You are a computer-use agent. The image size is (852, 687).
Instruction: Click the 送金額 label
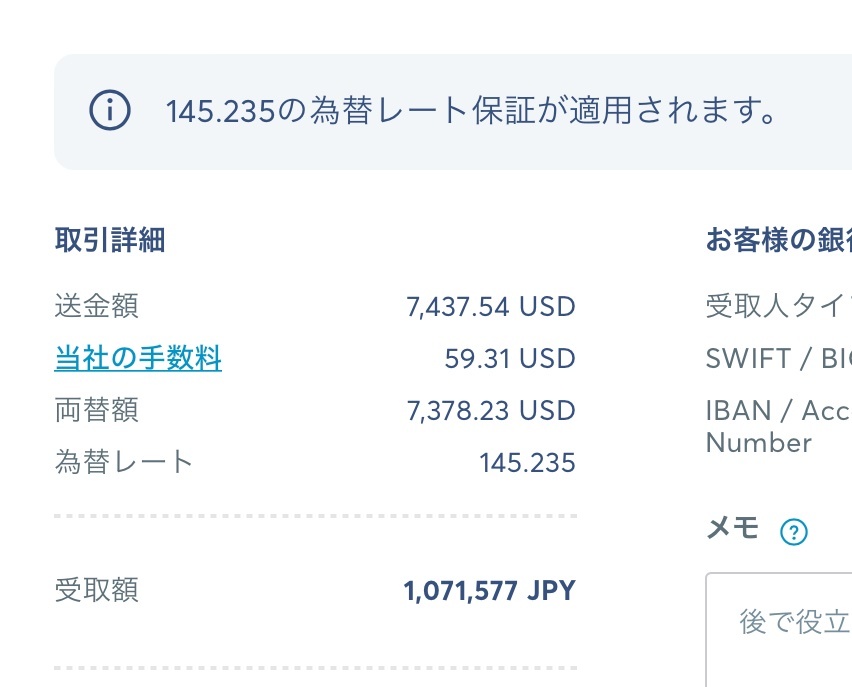pyautogui.click(x=96, y=306)
